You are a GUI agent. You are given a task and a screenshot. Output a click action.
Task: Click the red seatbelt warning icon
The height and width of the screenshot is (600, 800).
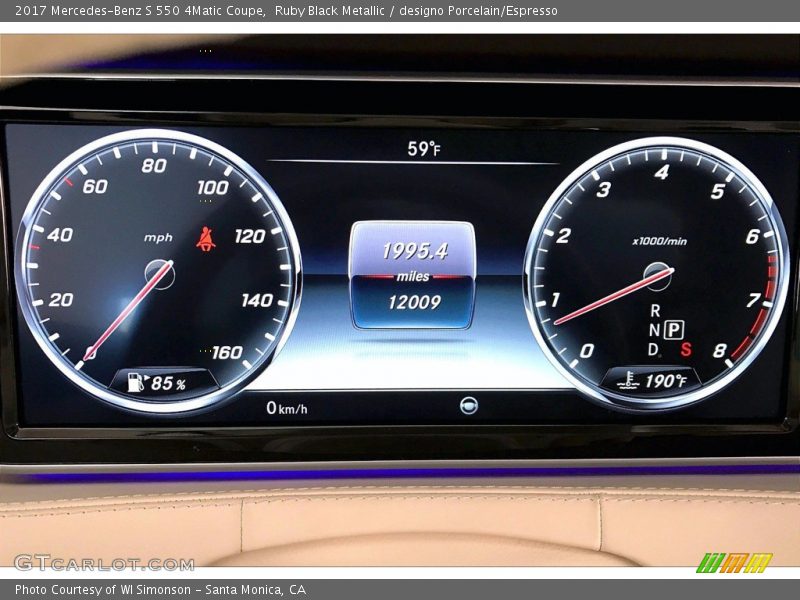[x=206, y=239]
